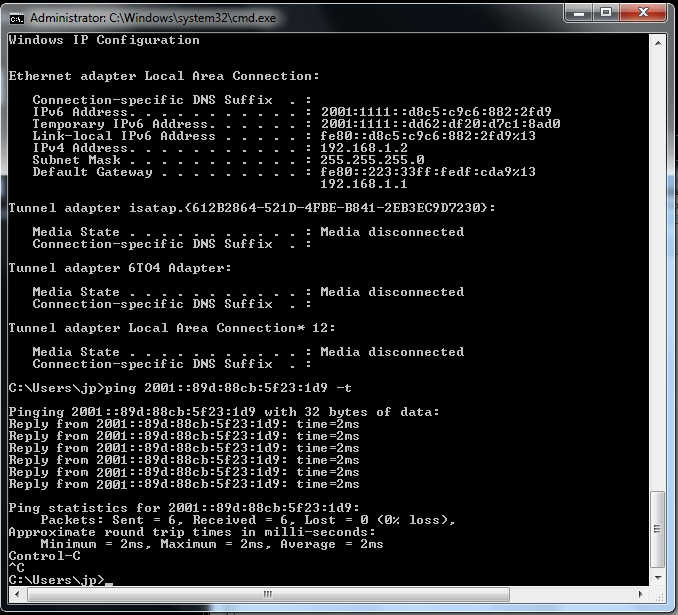The width and height of the screenshot is (678, 615).
Task: Open the cmd.exe system menu icon
Action: point(16,19)
